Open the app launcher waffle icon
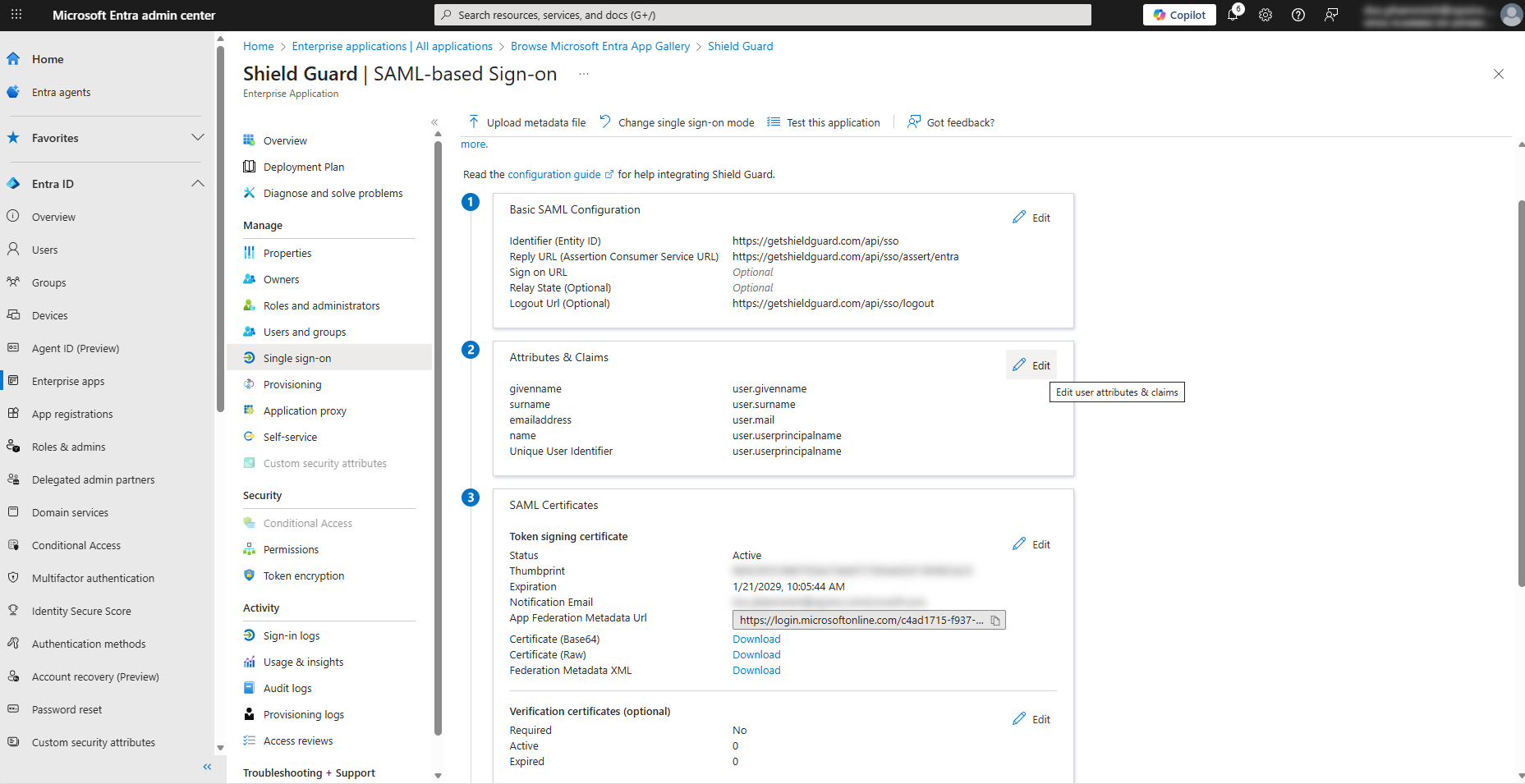The image size is (1525, 784). click(16, 15)
